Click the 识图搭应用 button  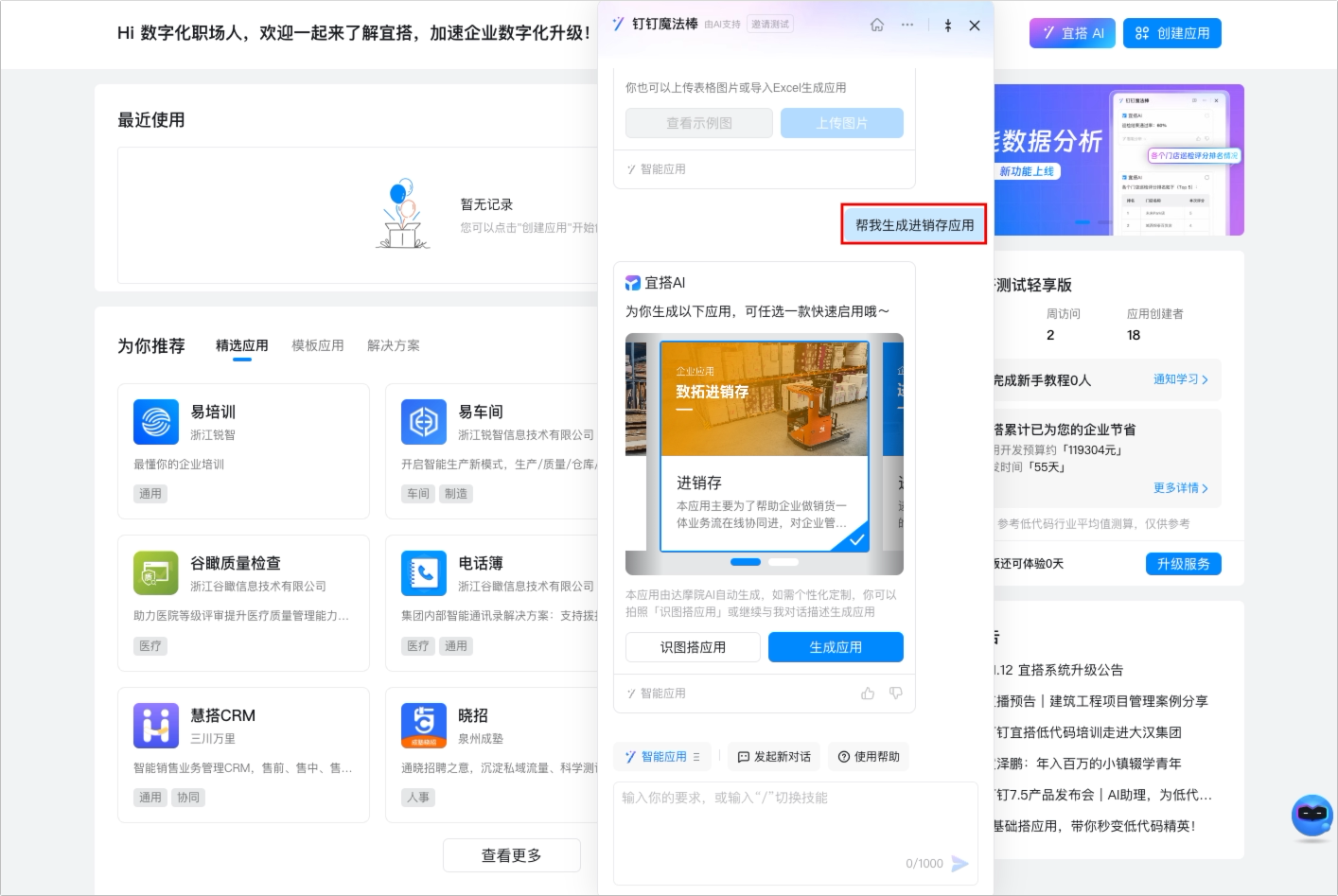coord(693,647)
